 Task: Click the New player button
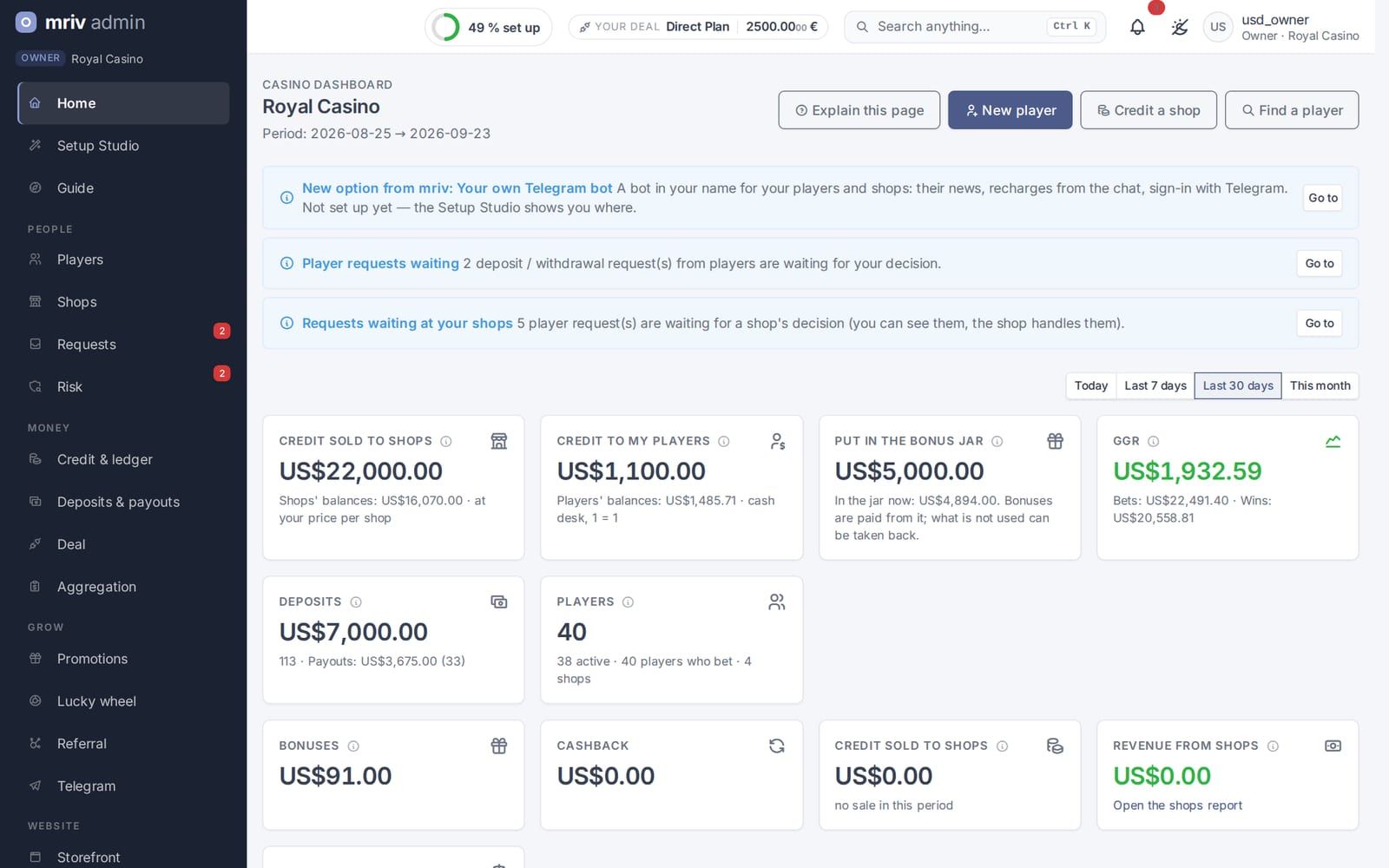[1010, 110]
